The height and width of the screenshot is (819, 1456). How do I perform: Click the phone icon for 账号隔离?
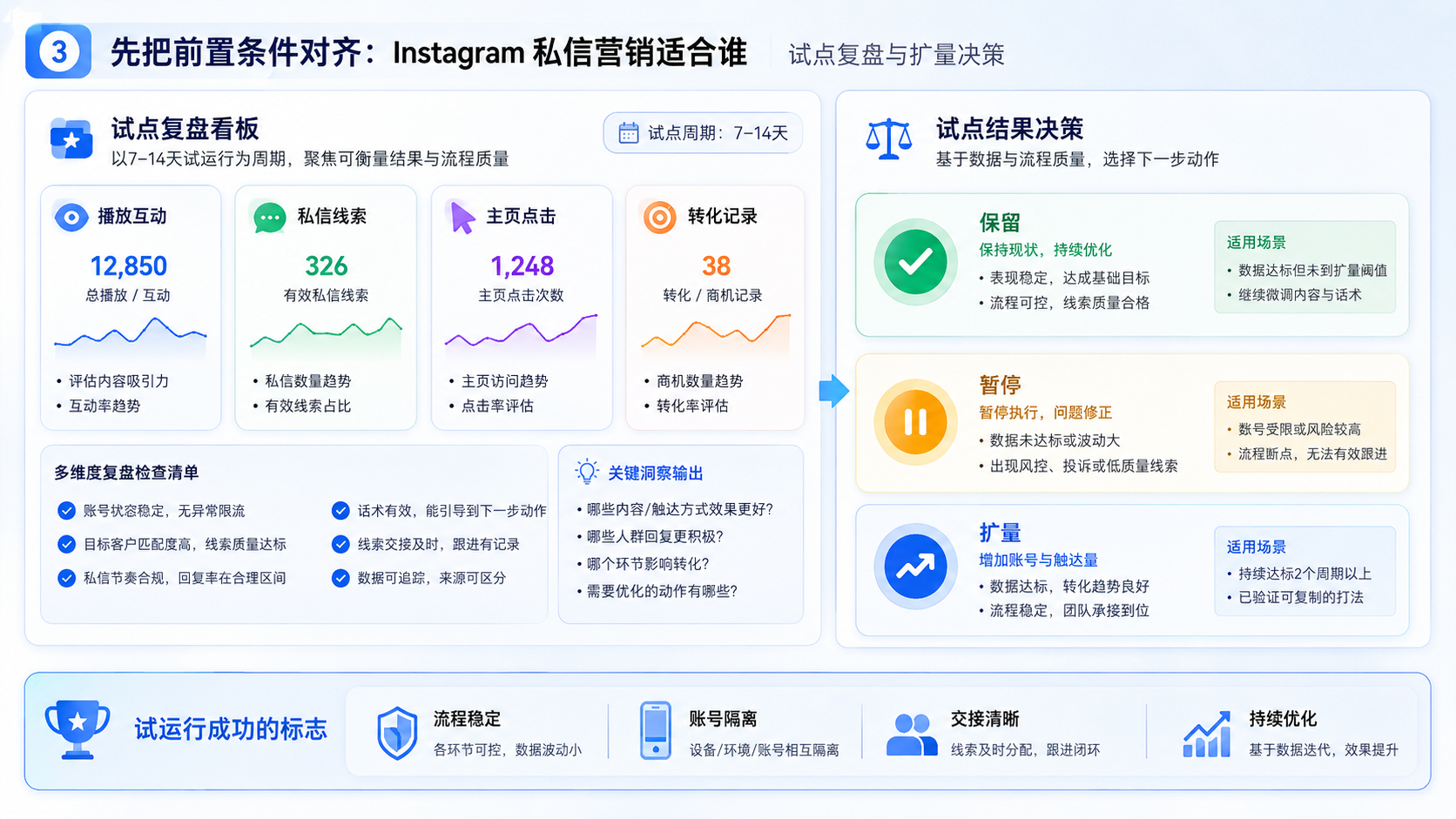click(656, 730)
